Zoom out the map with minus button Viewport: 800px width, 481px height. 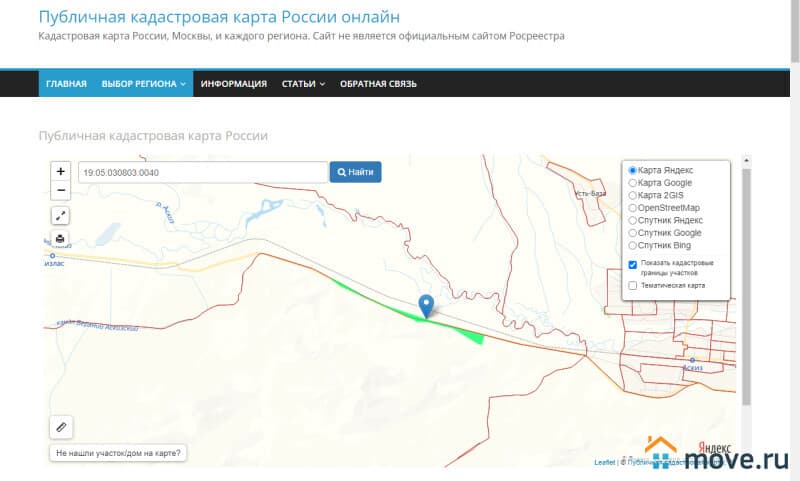(61, 190)
